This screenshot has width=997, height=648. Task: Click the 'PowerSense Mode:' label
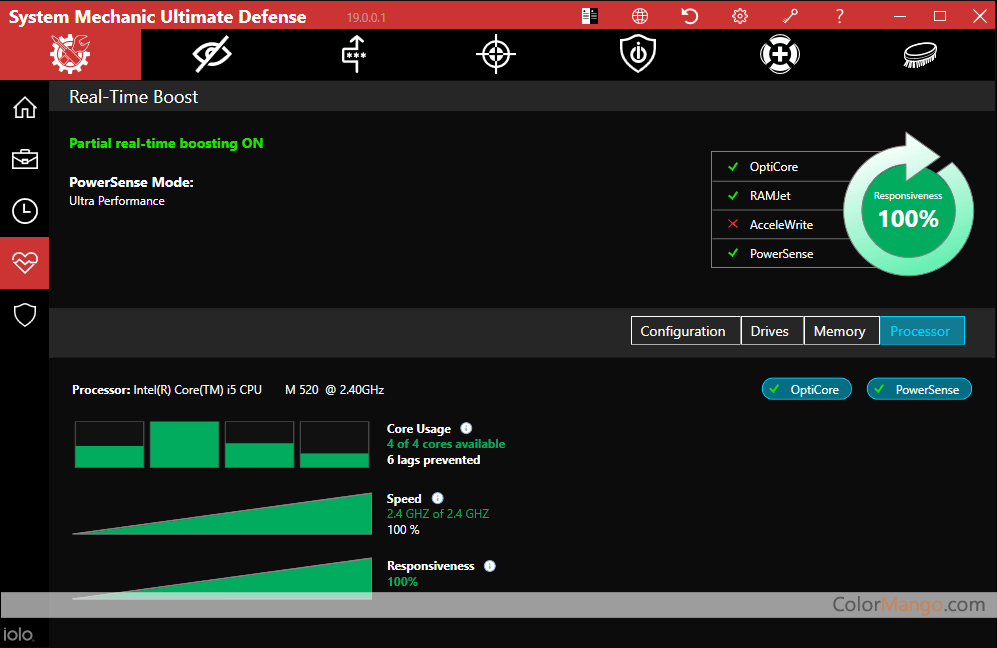pos(131,183)
